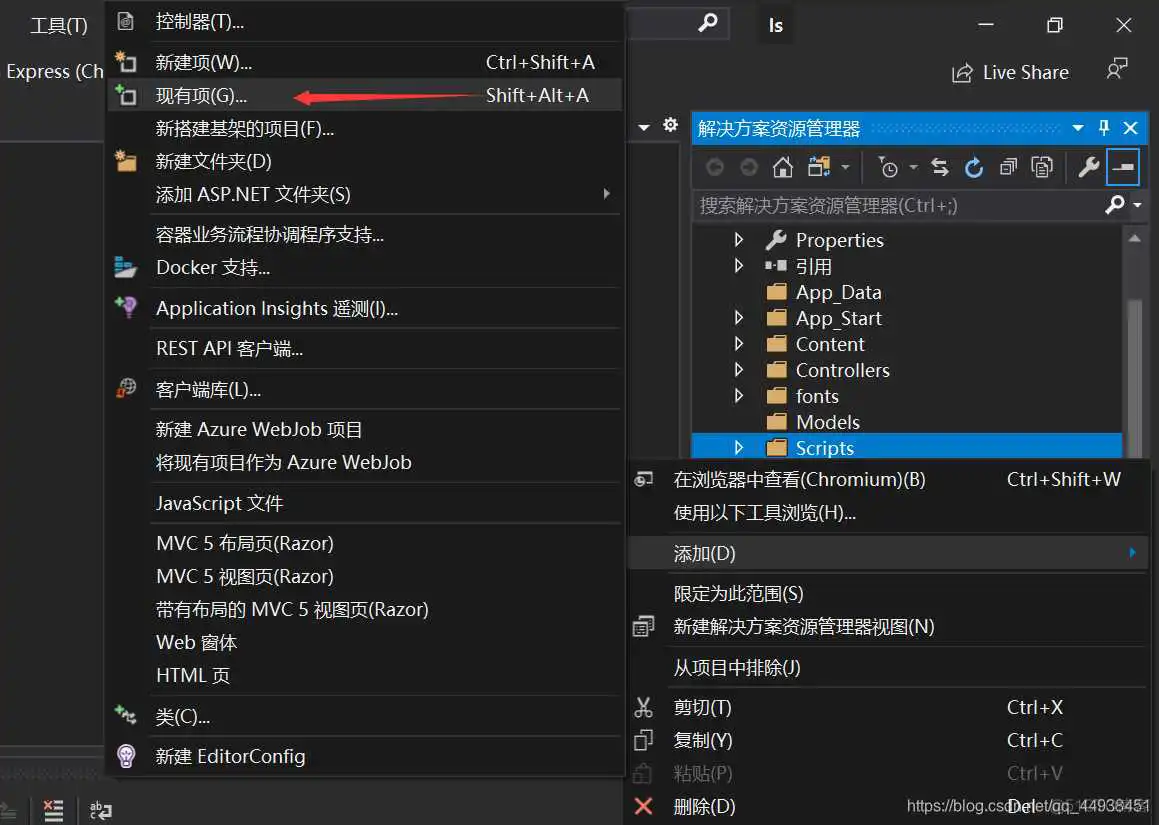Refresh the Solution Explorer tree
Screen dimensions: 1159x825
point(973,166)
